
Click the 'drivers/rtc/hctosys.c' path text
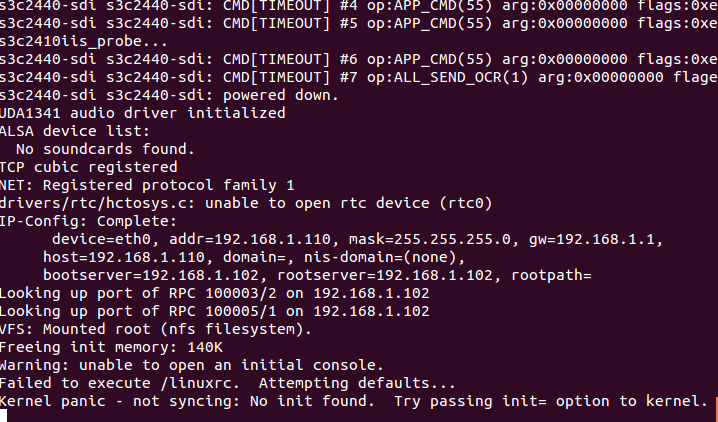point(93,203)
